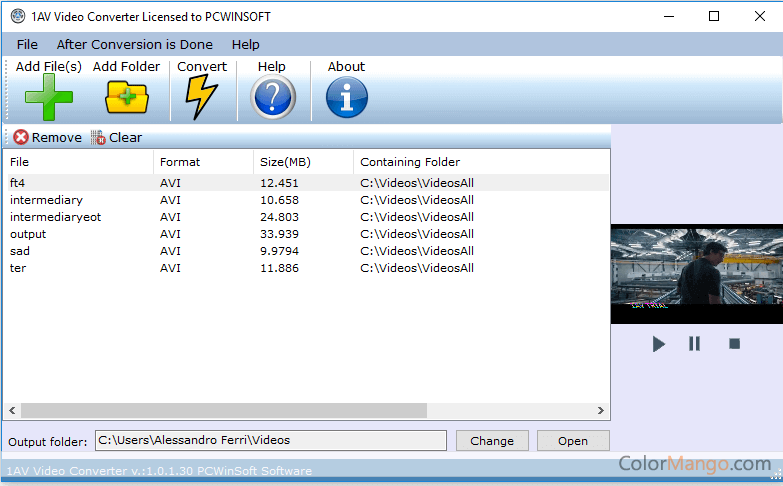Open the About info icon
Viewport: 783px width, 486px height.
click(x=347, y=97)
